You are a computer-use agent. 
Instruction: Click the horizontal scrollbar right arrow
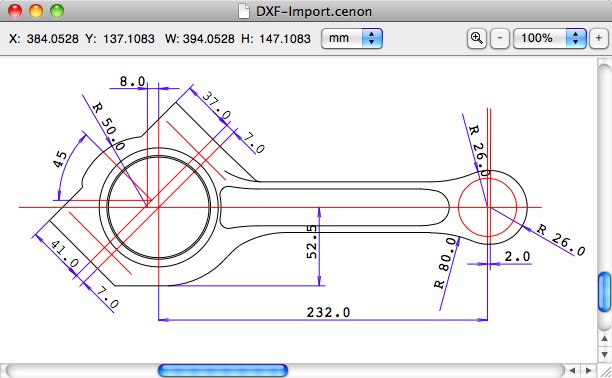coord(588,370)
